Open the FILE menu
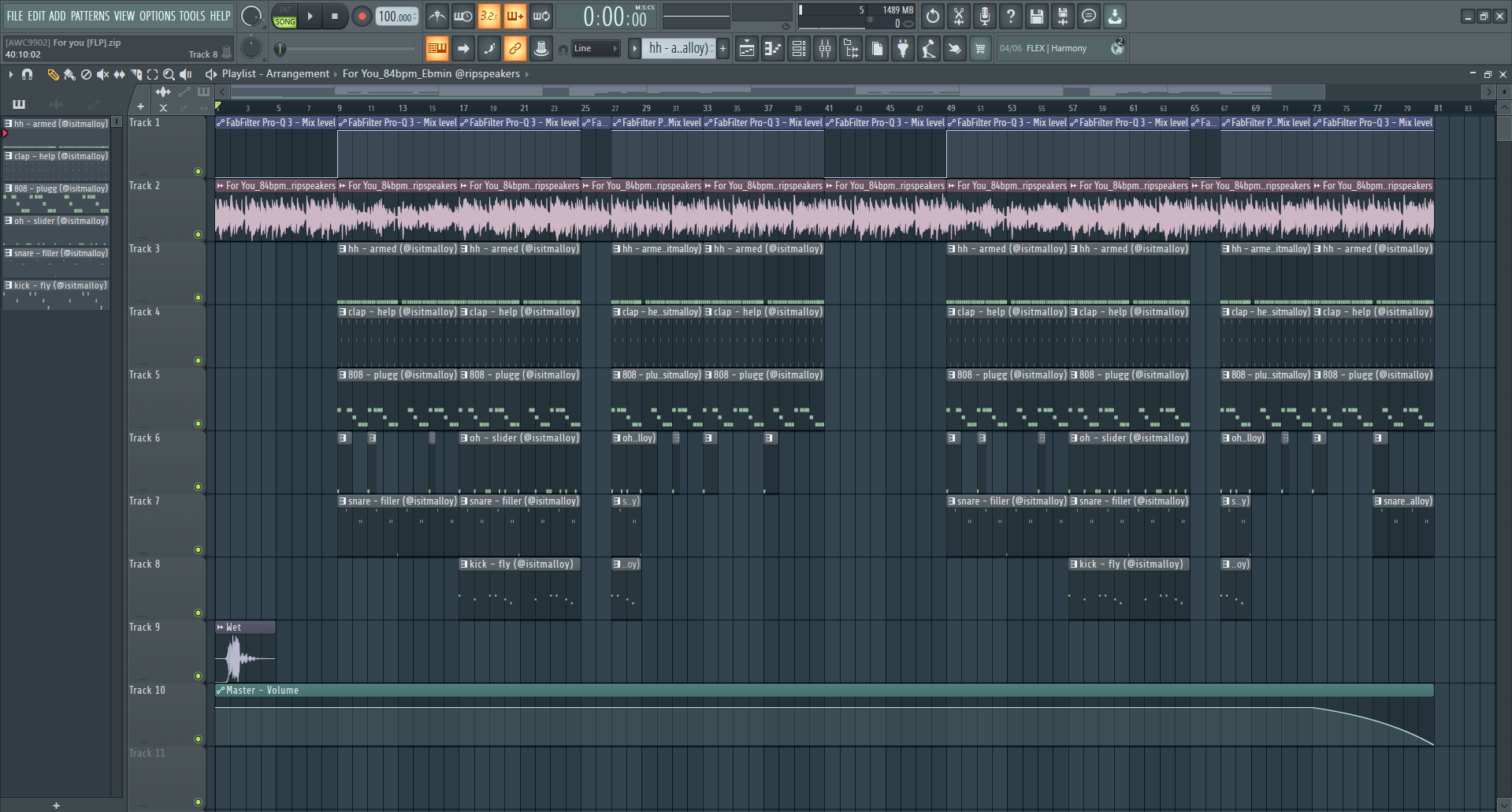The image size is (1512, 812). coord(15,16)
